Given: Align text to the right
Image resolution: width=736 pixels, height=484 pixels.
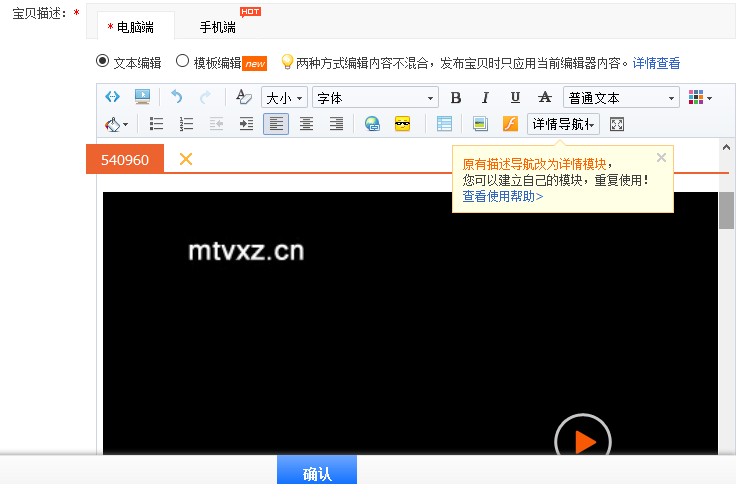Looking at the screenshot, I should point(336,124).
